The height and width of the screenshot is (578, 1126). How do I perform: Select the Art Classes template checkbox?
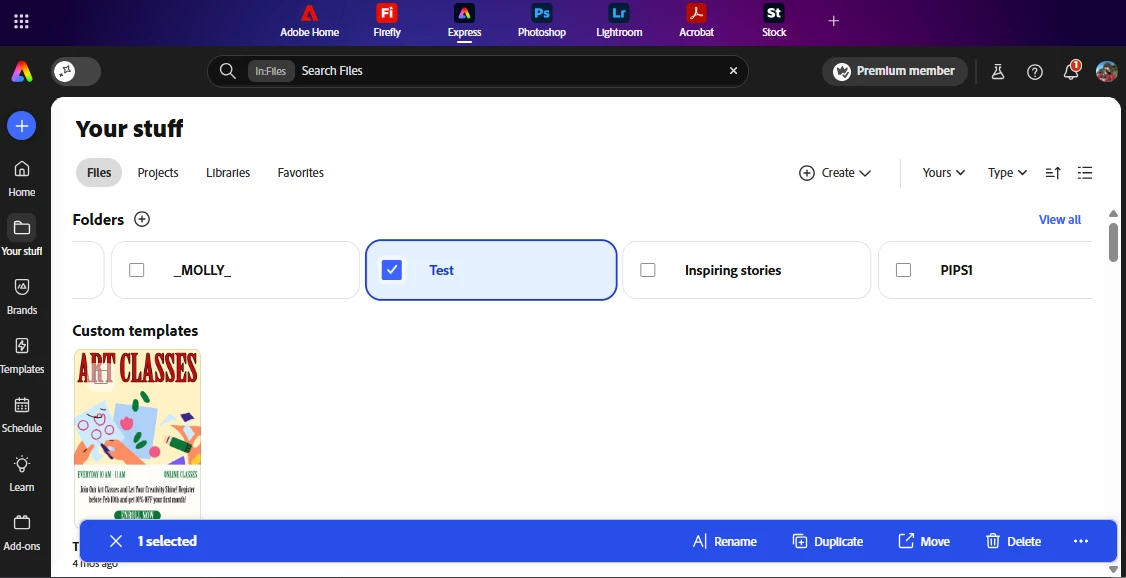(101, 376)
